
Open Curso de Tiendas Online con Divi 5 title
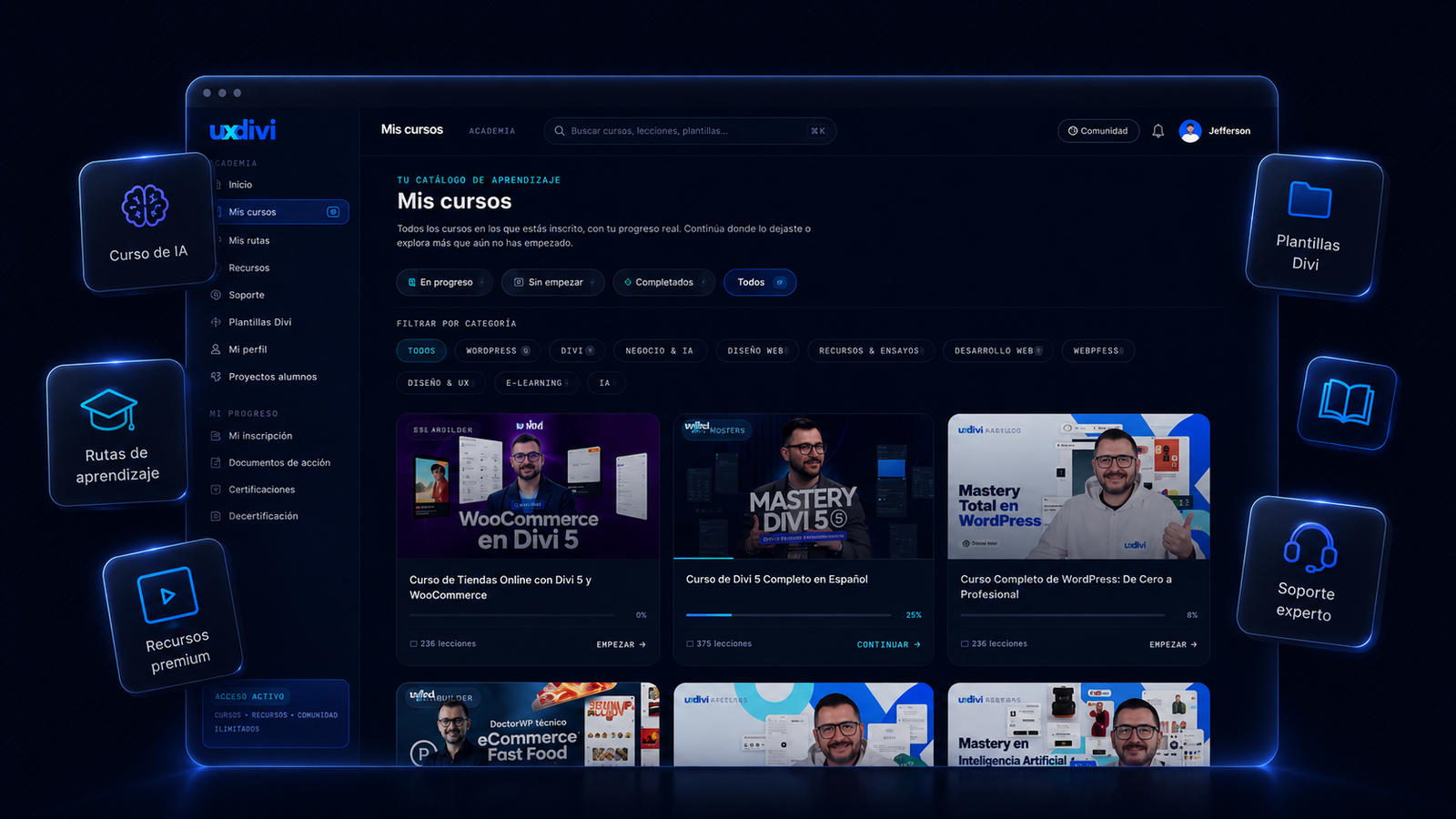(x=500, y=587)
